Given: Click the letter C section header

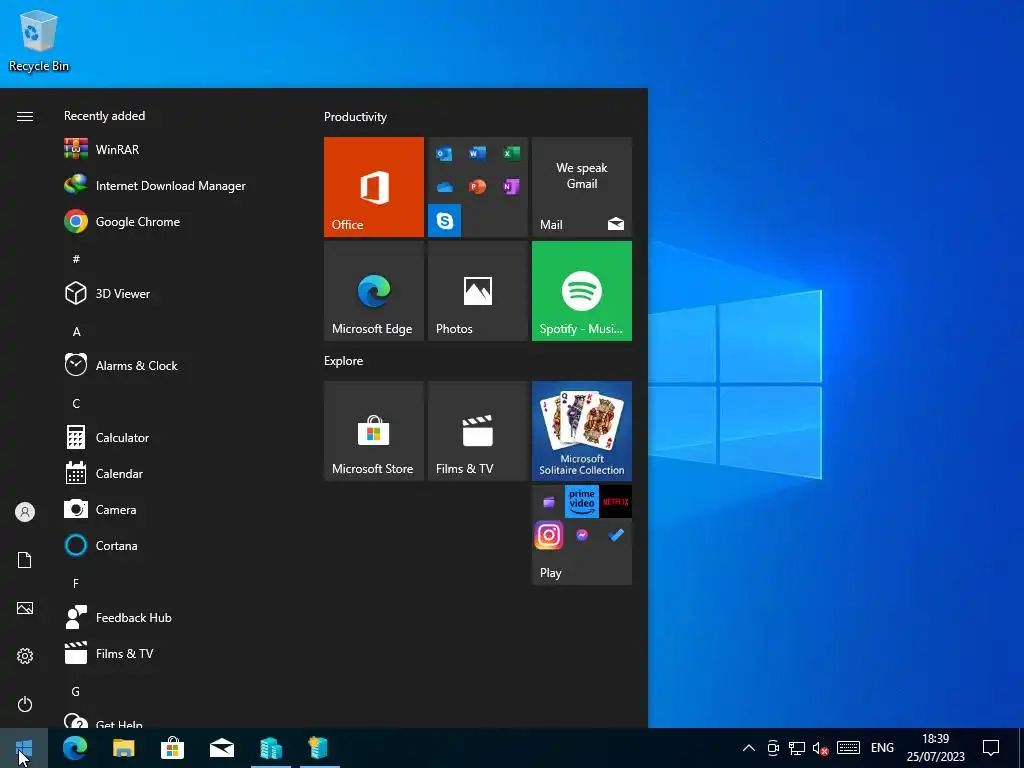Looking at the screenshot, I should coord(76,404).
